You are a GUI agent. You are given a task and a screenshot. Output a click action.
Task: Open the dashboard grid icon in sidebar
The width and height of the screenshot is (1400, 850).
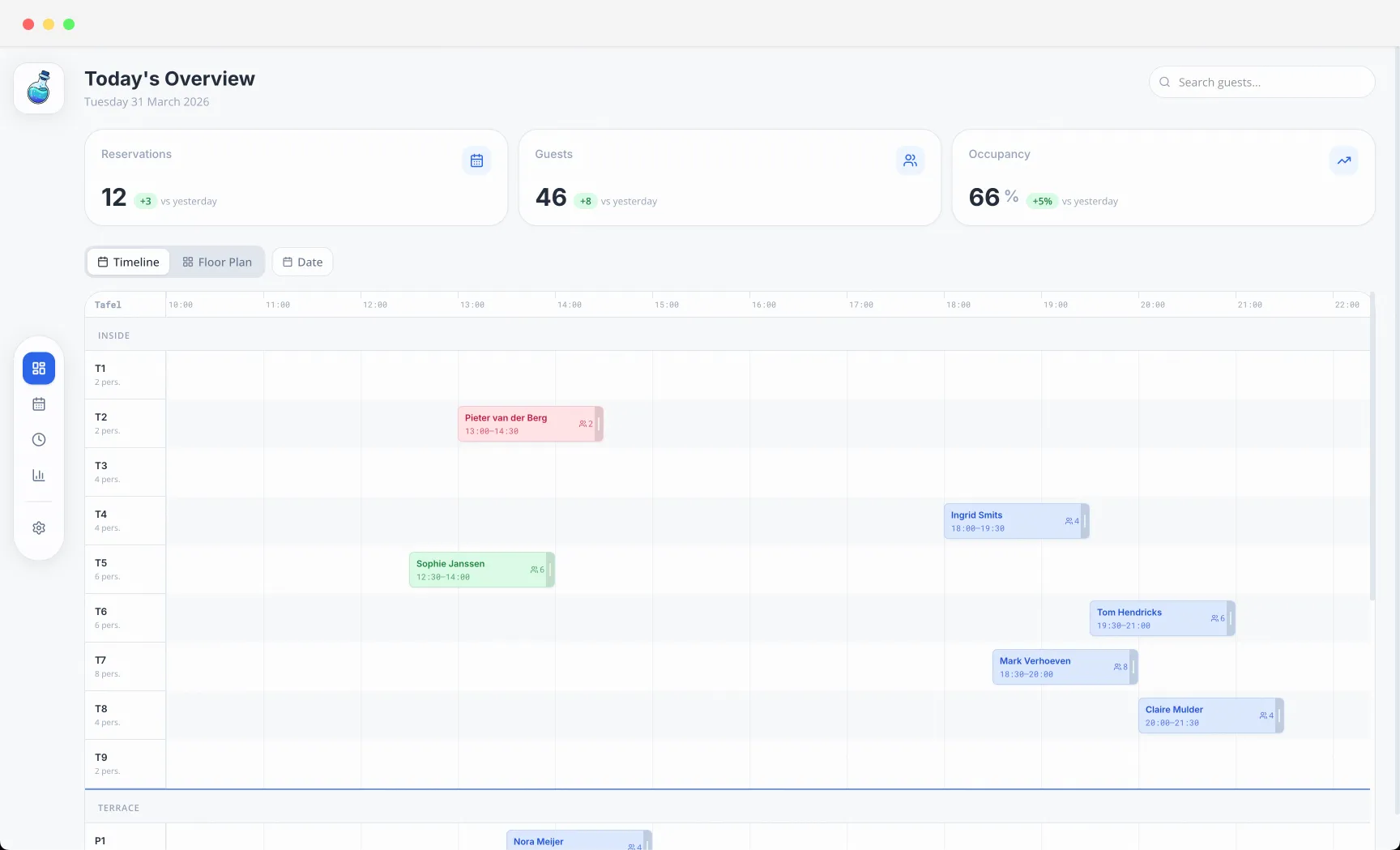point(38,368)
